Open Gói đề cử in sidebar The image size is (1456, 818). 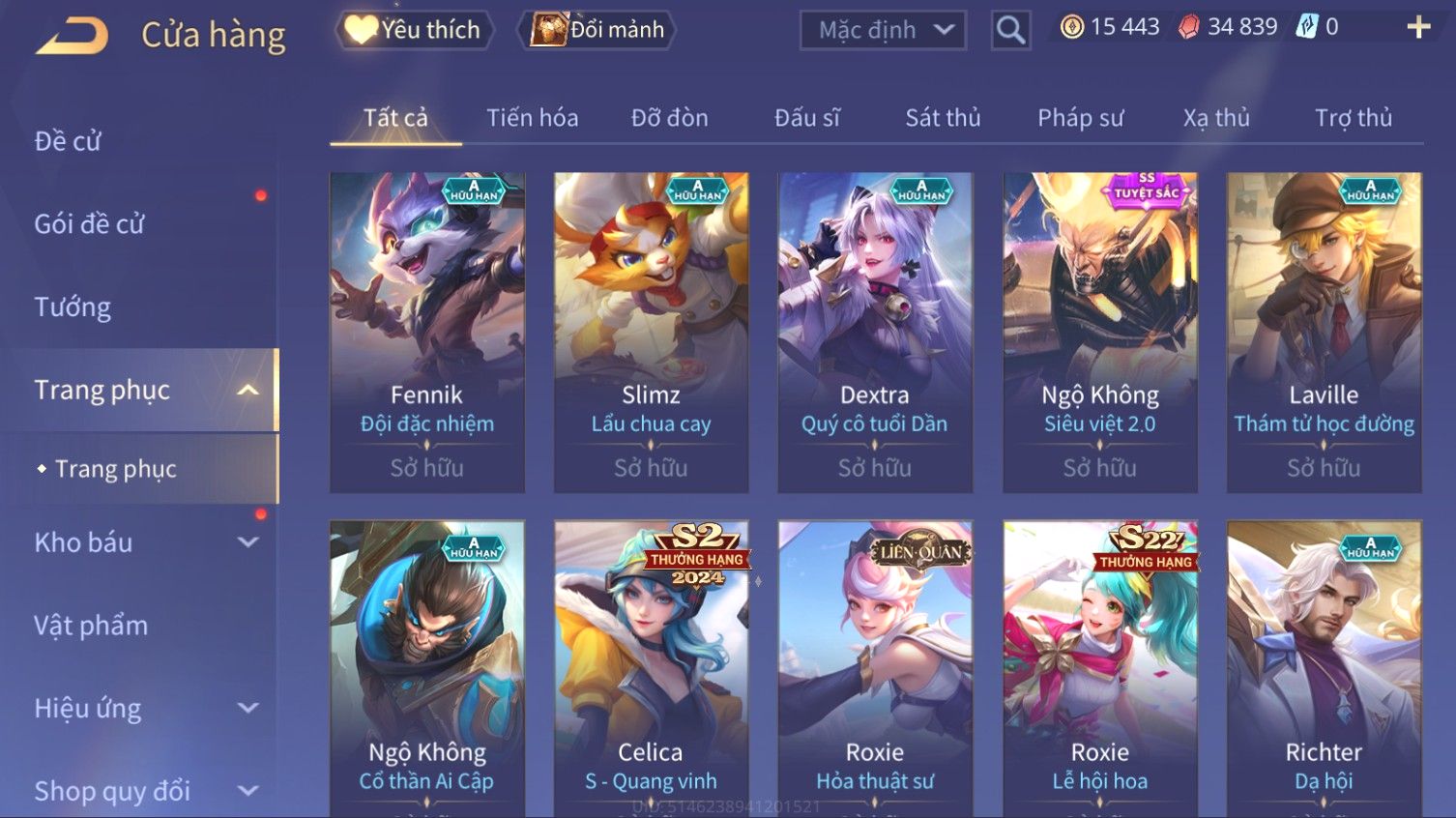point(89,224)
